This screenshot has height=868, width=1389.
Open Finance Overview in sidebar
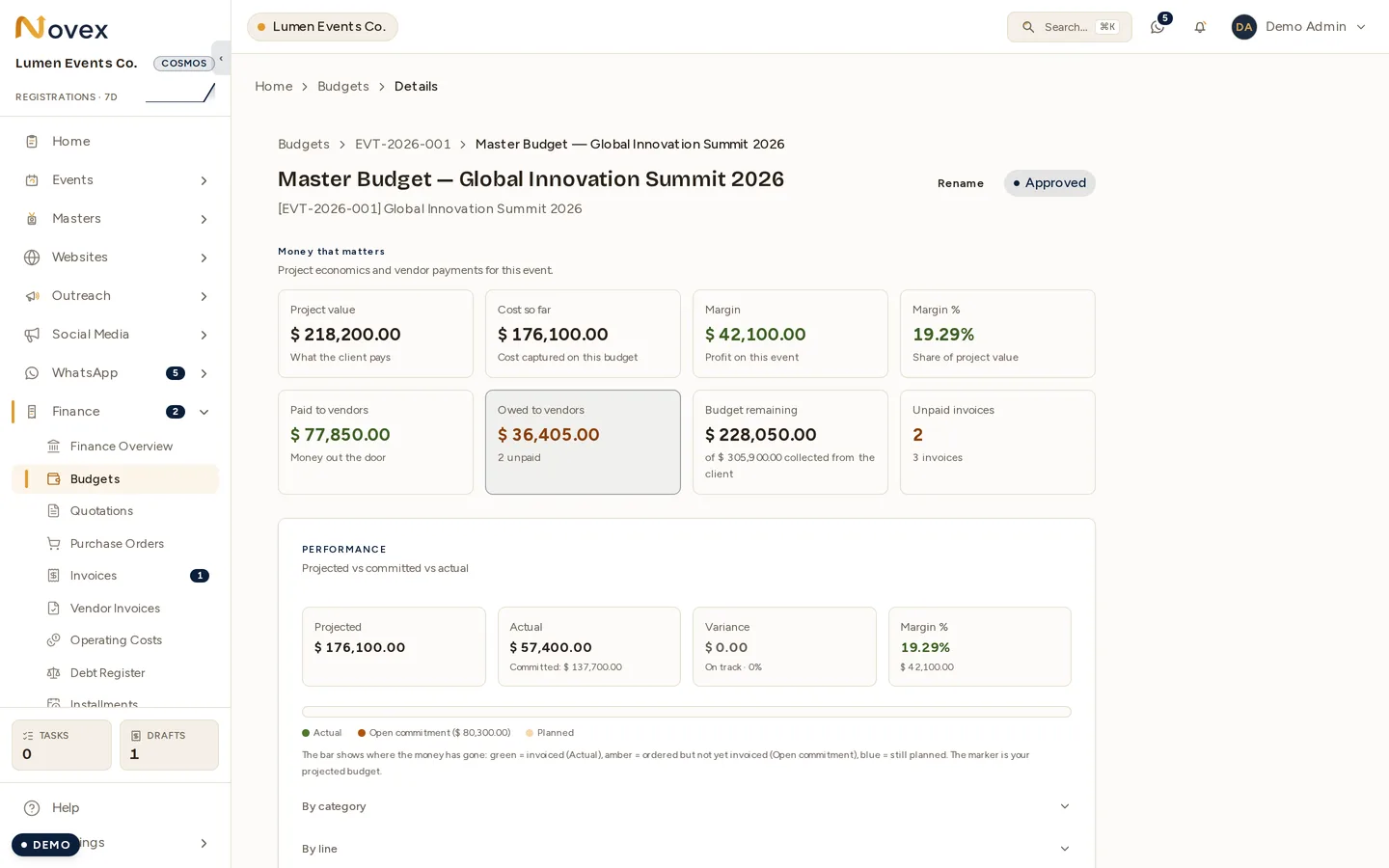[x=116, y=447]
